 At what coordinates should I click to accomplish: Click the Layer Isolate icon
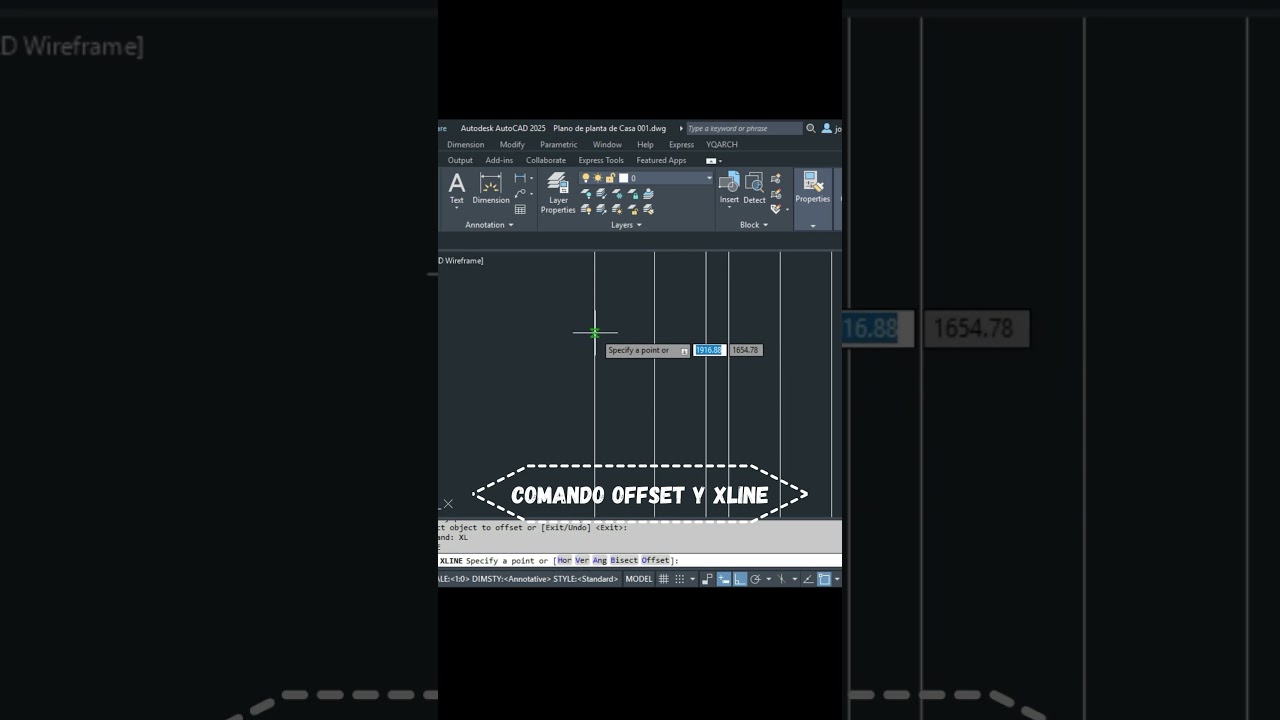click(x=601, y=194)
